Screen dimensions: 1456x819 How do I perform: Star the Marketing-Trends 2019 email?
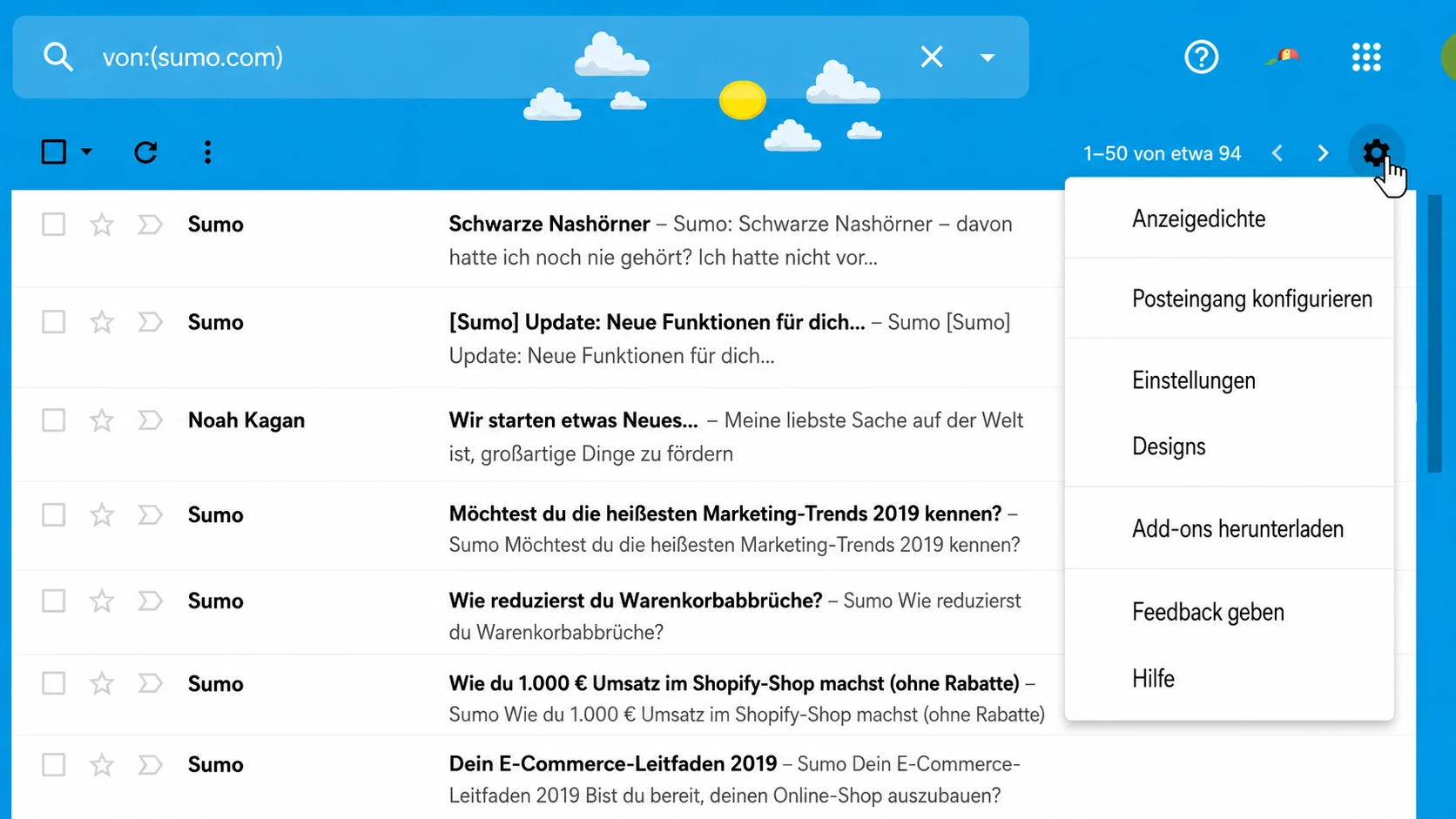(102, 514)
